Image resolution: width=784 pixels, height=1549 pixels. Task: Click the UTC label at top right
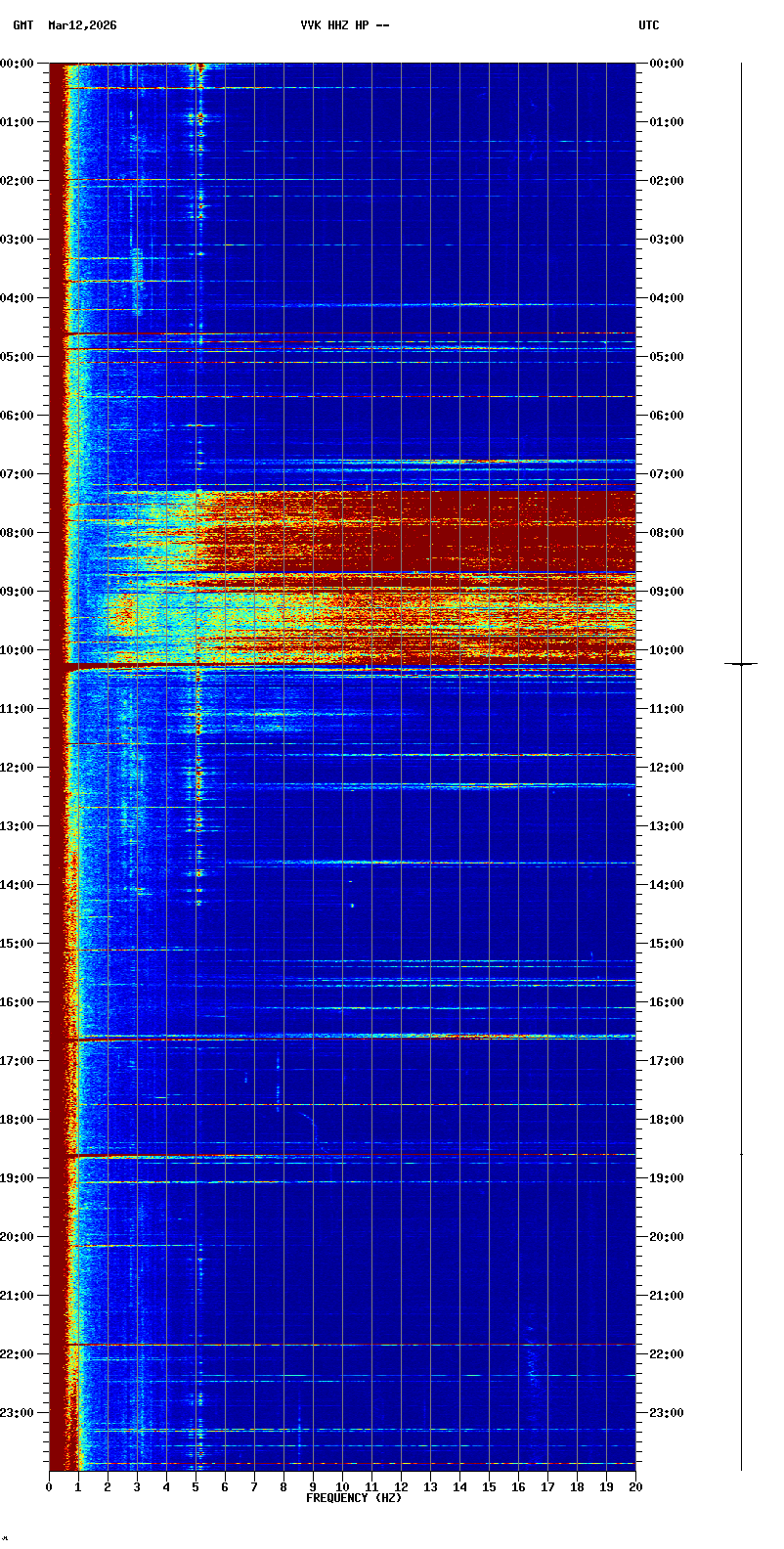point(648,25)
